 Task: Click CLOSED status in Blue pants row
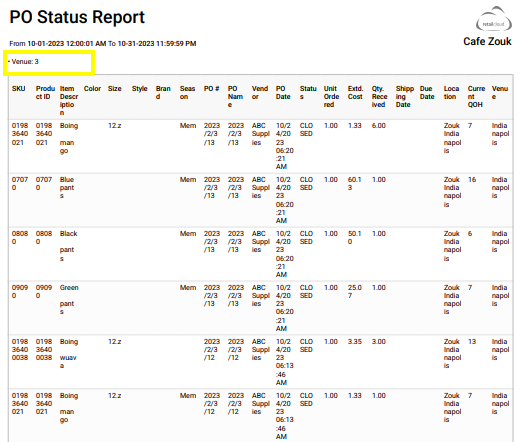point(306,184)
